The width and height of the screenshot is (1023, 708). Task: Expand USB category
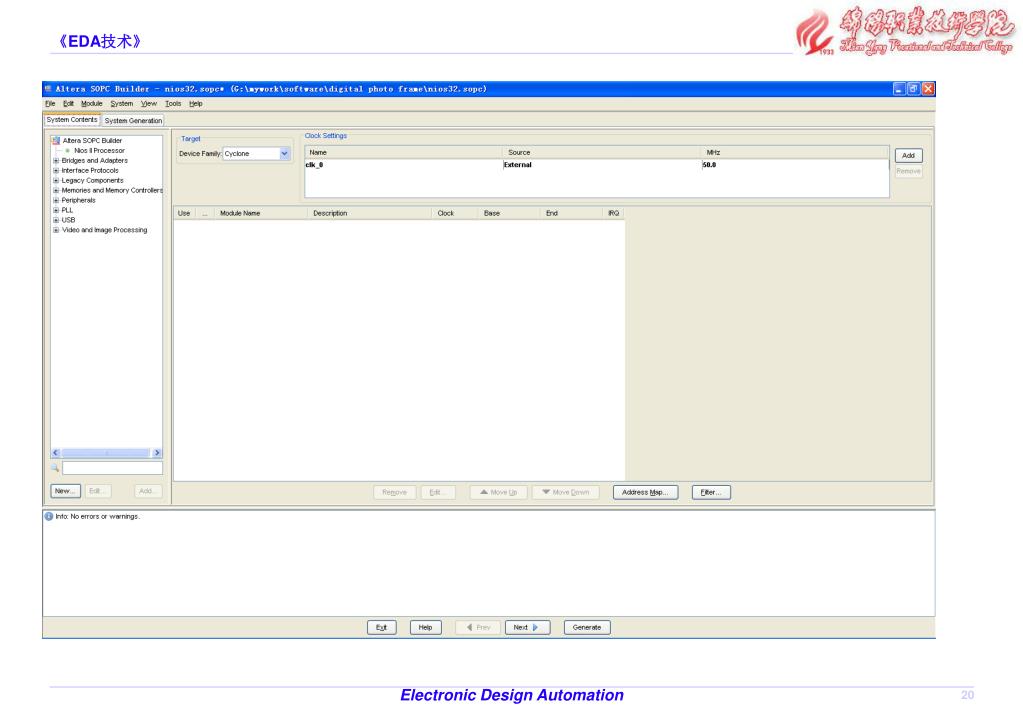[x=56, y=220]
